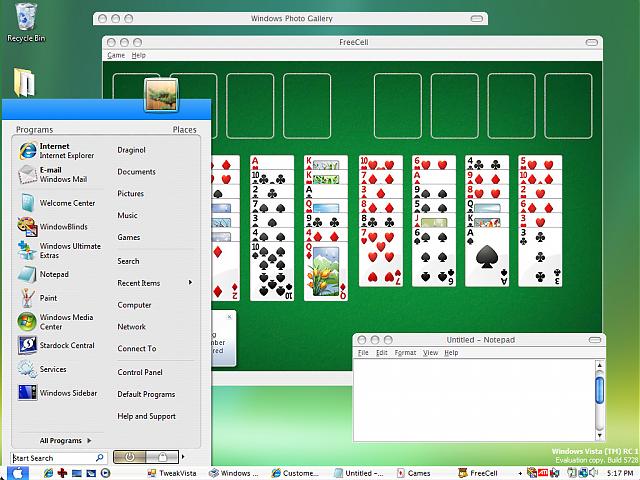The width and height of the screenshot is (640, 480).
Task: Click the red ATI tray icon
Action: [x=543, y=473]
